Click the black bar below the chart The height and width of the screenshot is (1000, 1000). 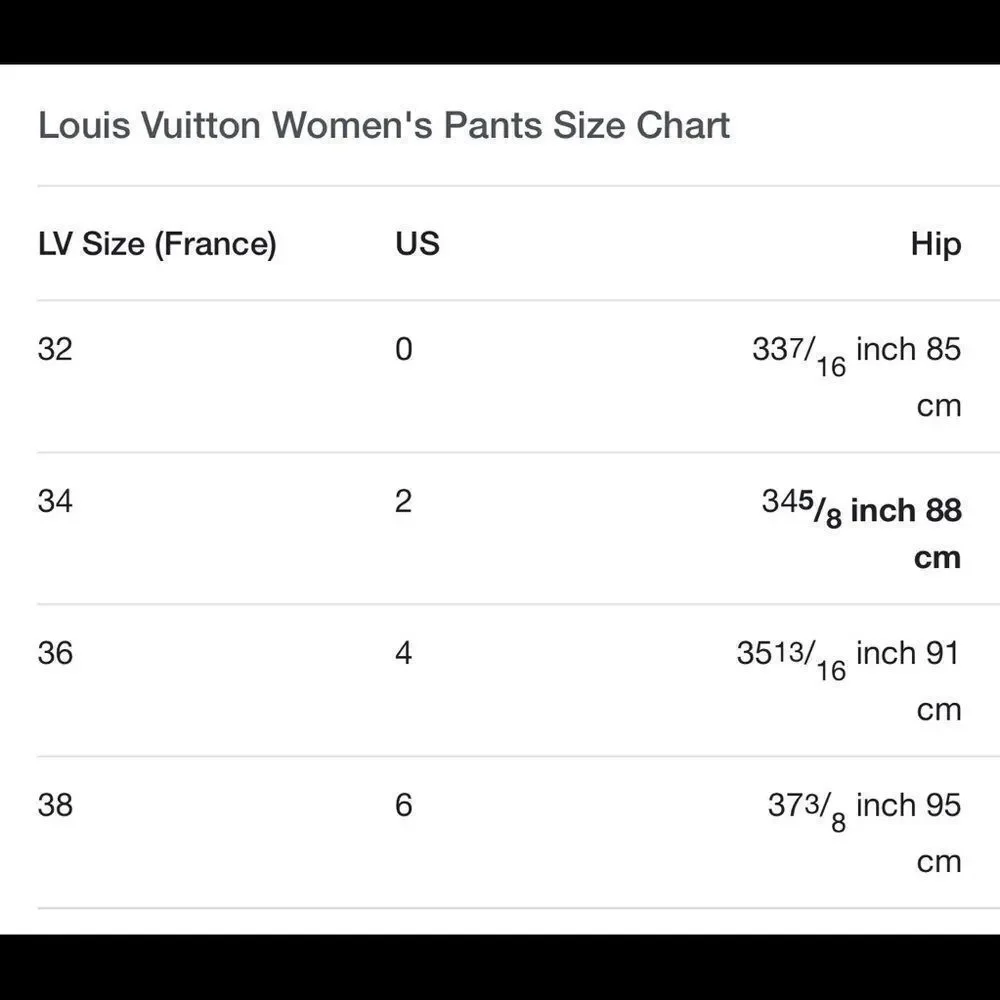pyautogui.click(x=500, y=967)
